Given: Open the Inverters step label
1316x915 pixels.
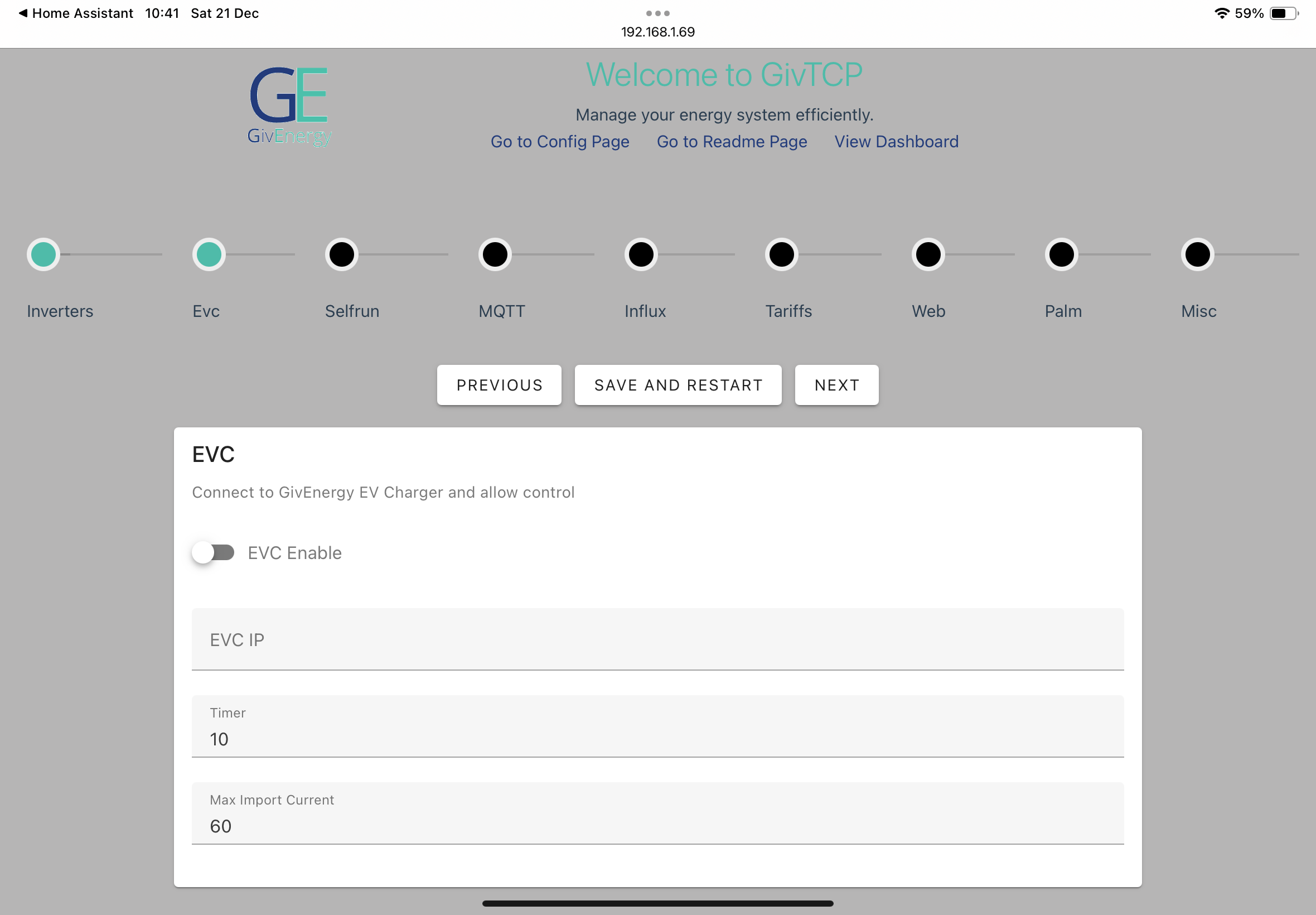Looking at the screenshot, I should [60, 311].
